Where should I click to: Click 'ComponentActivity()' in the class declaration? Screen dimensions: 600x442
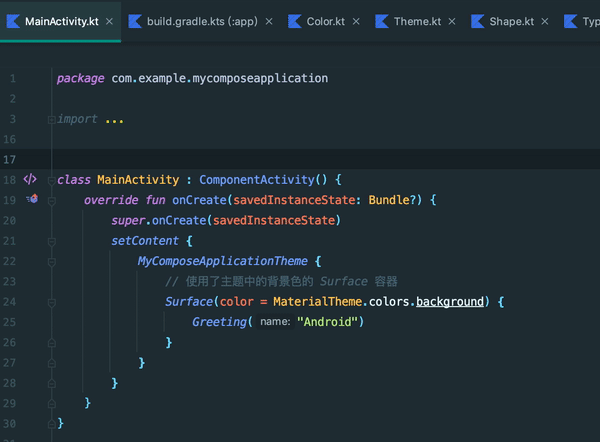pos(263,179)
